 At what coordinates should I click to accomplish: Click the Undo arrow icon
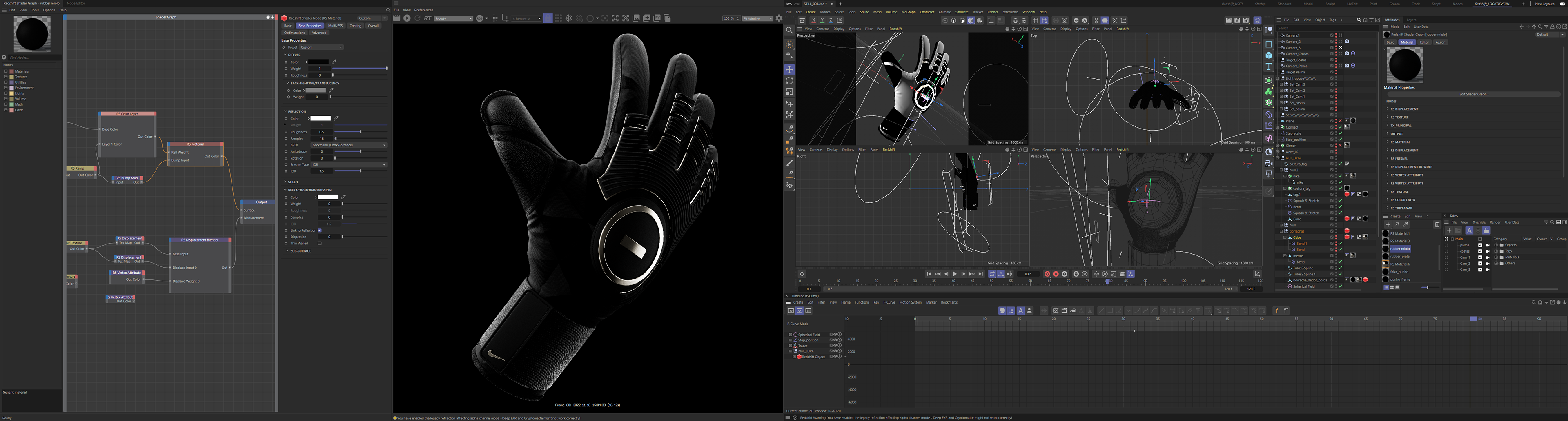point(789,4)
